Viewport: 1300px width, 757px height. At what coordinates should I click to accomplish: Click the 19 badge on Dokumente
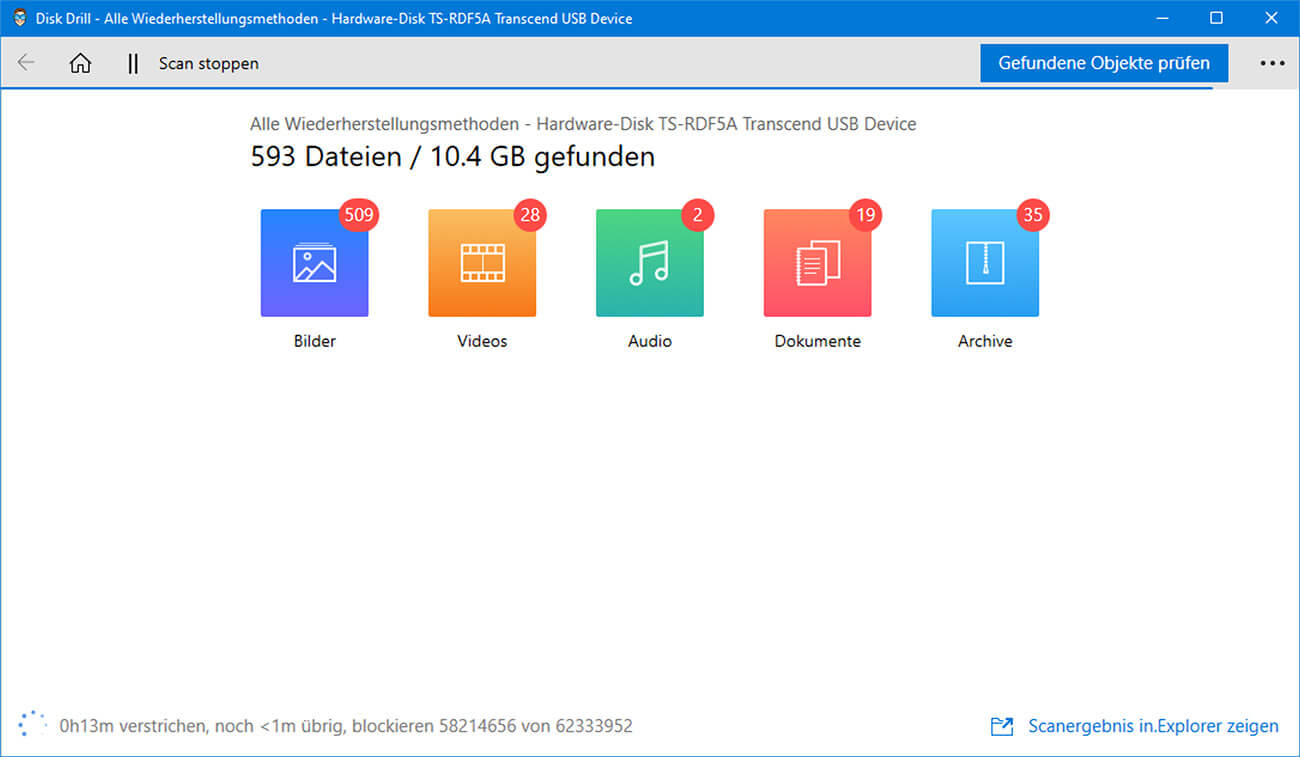pos(865,215)
